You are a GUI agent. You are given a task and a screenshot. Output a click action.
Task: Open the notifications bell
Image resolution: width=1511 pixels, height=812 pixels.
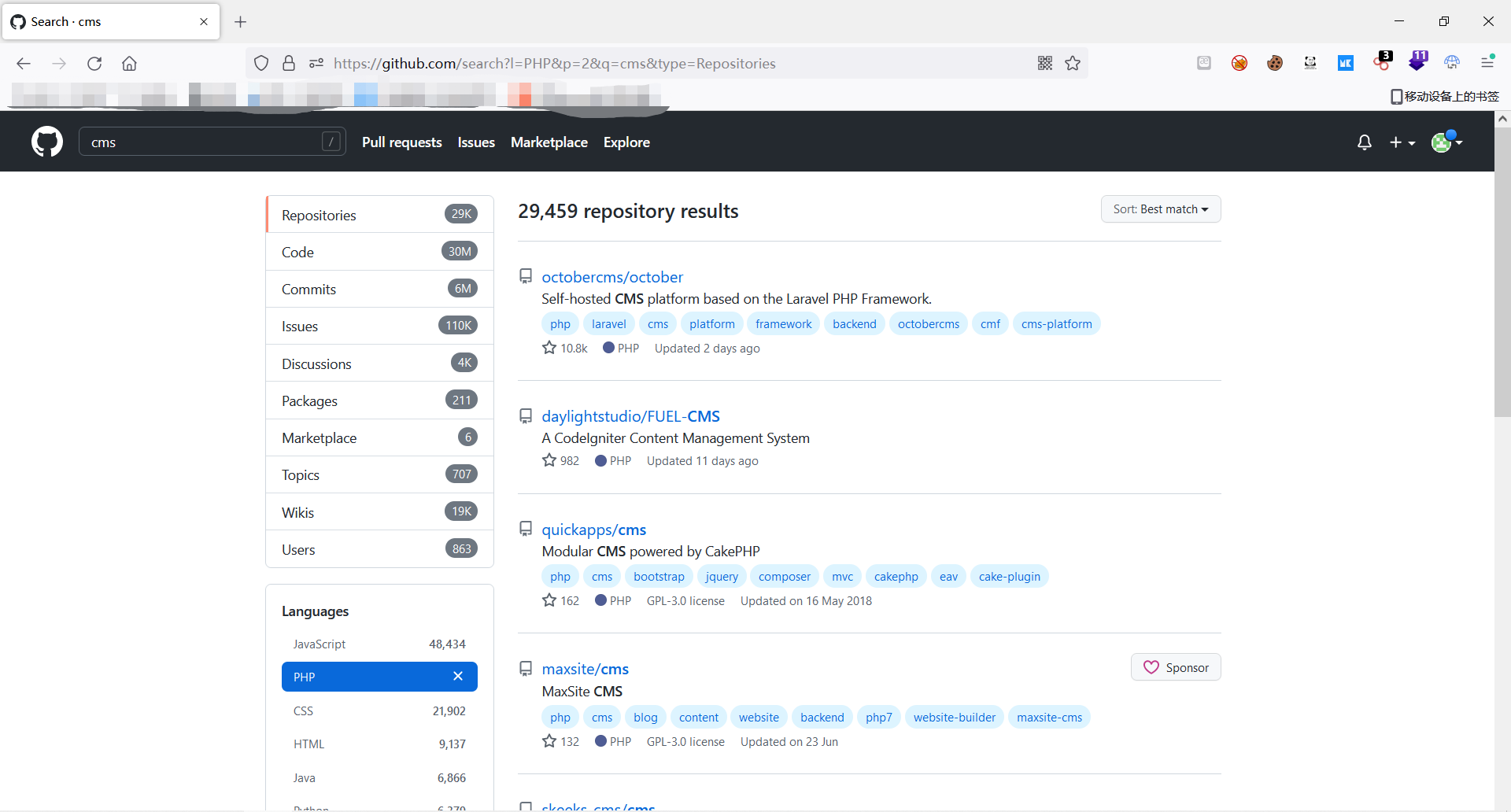point(1365,142)
